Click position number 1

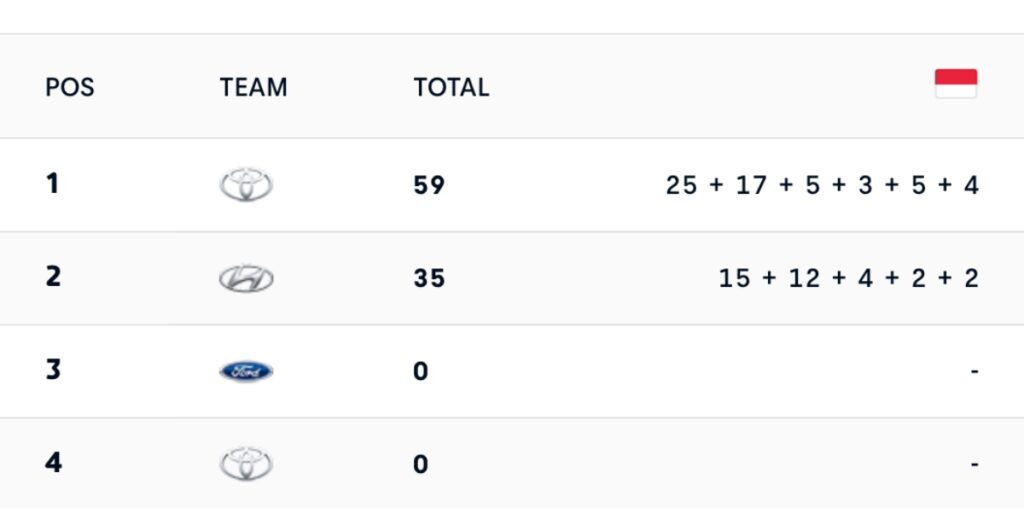point(52,185)
